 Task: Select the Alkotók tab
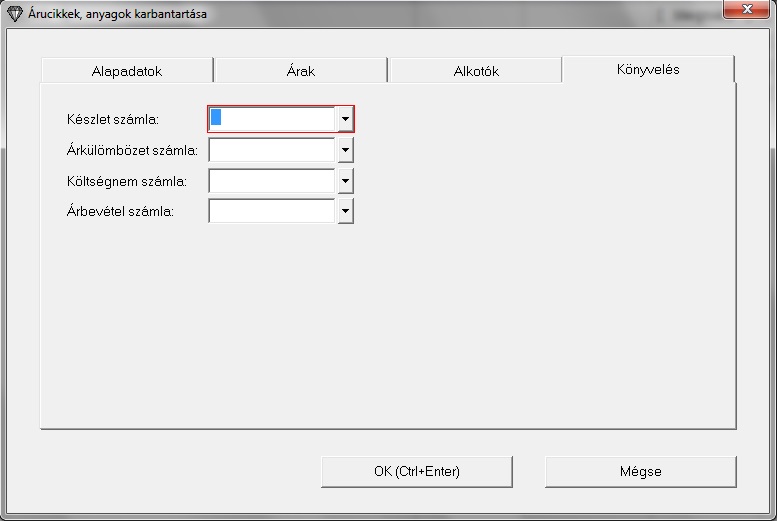click(475, 71)
